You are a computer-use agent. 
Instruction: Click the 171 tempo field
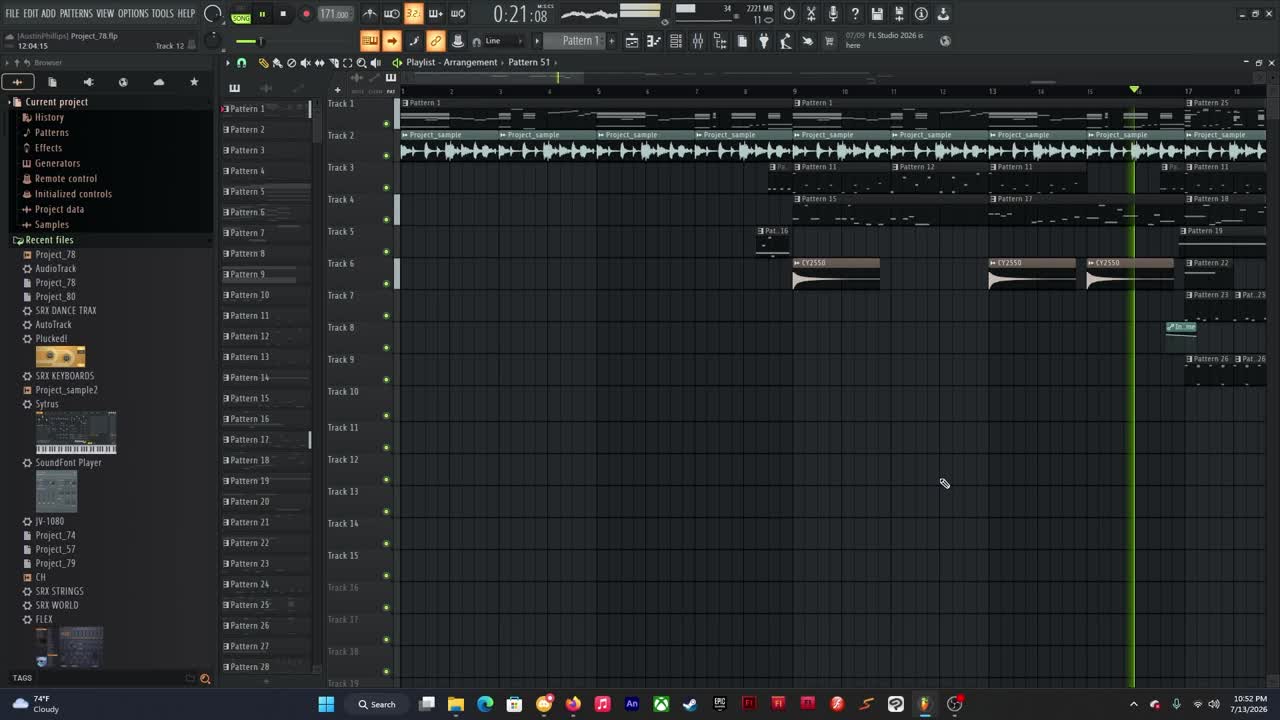pyautogui.click(x=334, y=14)
